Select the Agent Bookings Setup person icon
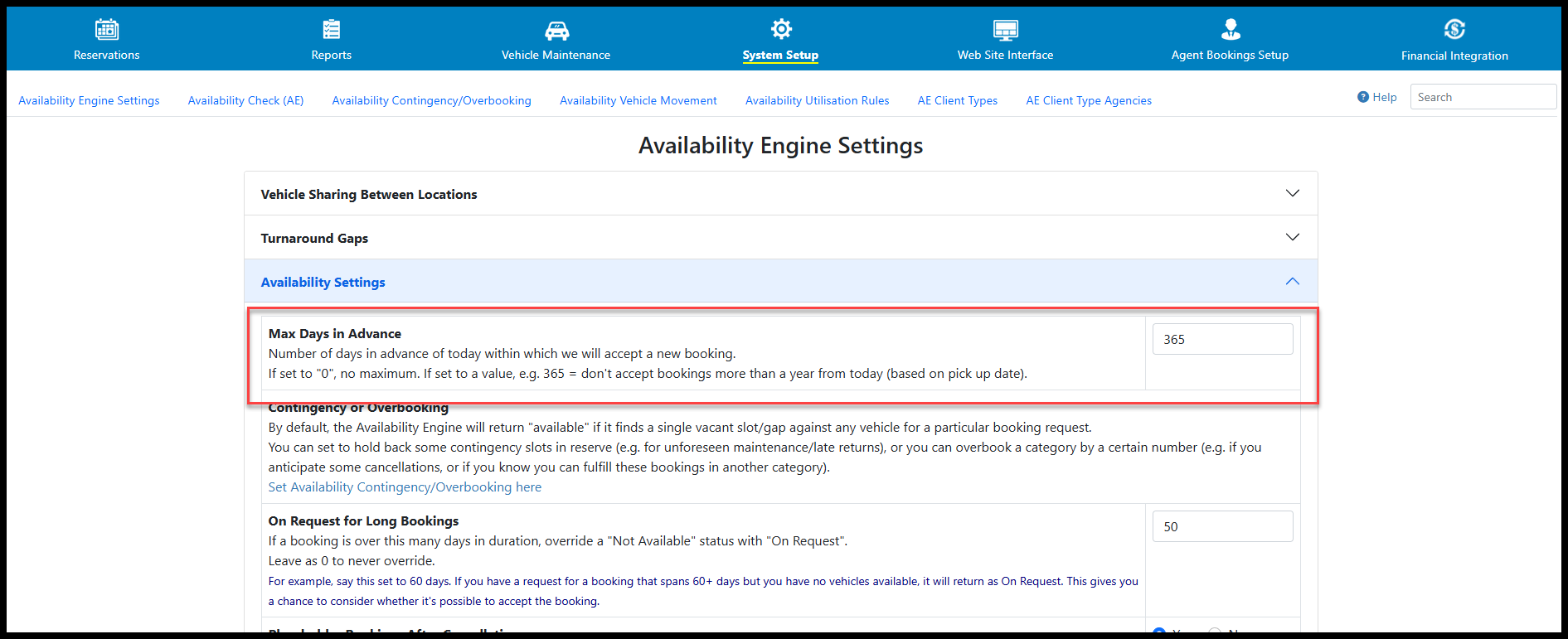This screenshot has width=1568, height=639. pos(1231,30)
